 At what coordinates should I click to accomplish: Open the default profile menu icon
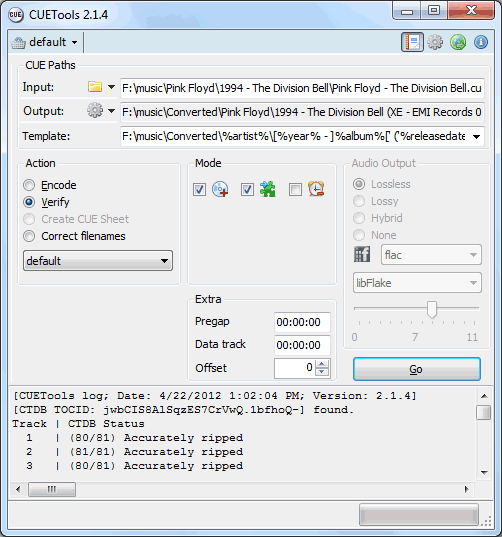18,43
